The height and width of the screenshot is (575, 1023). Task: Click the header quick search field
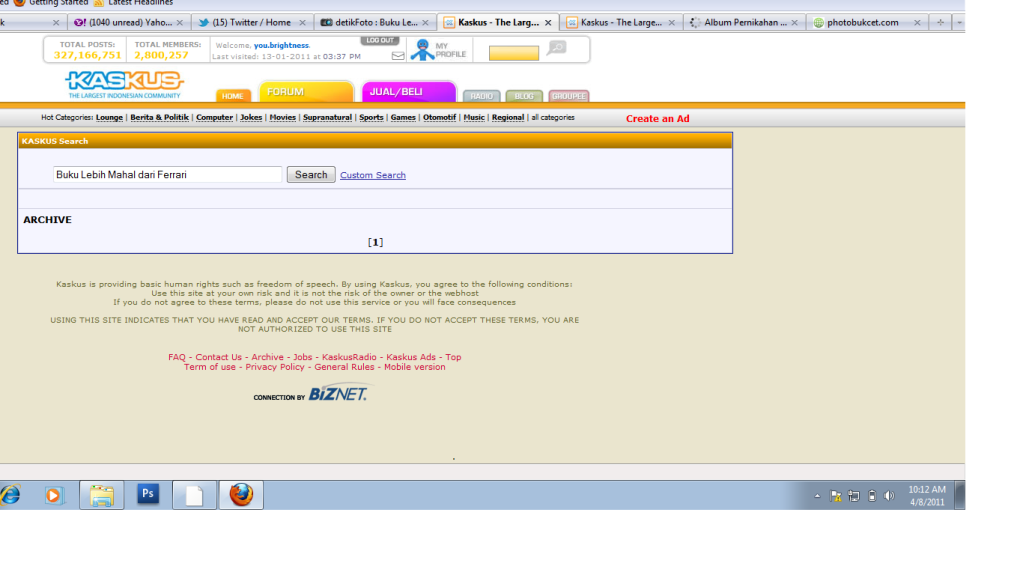[514, 53]
